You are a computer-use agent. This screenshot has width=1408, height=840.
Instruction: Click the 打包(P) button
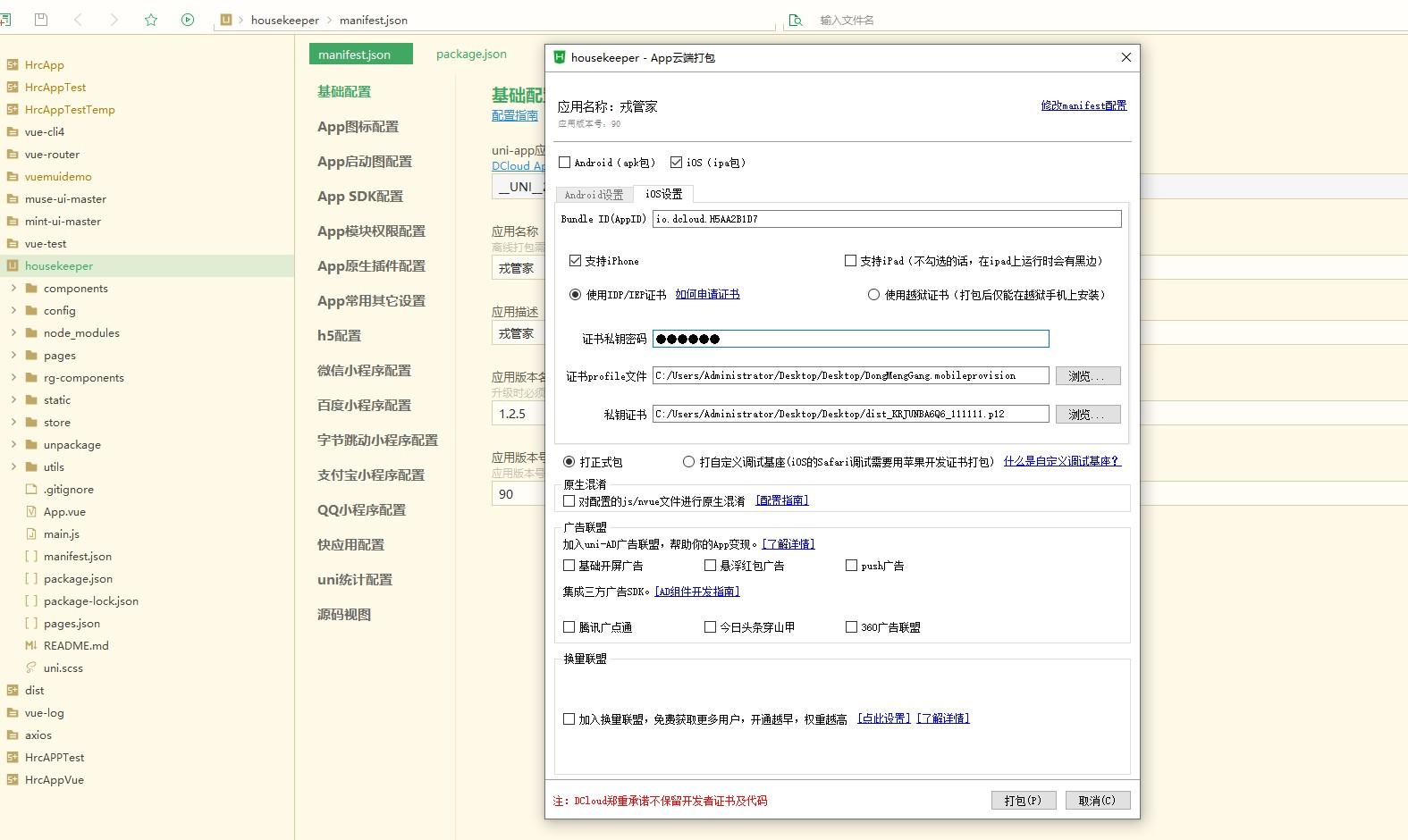1024,800
